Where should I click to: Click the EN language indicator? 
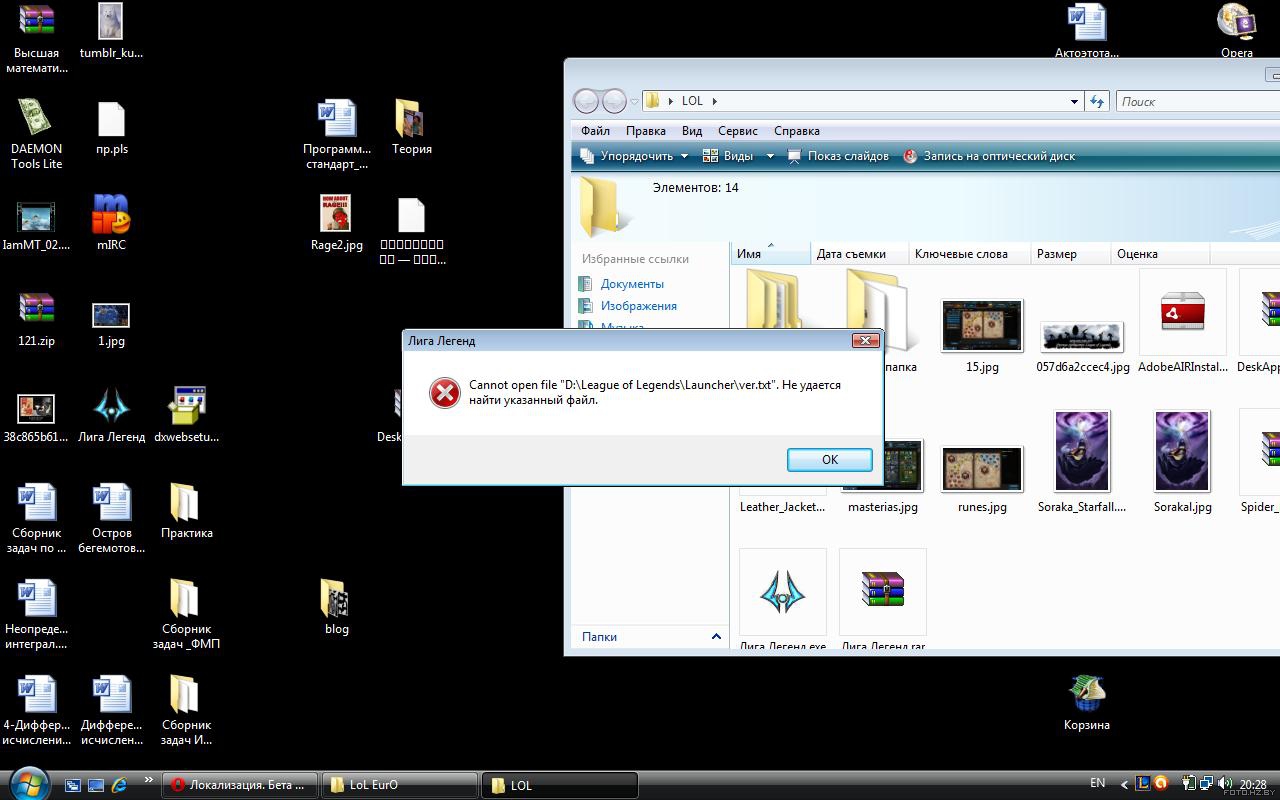coord(1097,783)
